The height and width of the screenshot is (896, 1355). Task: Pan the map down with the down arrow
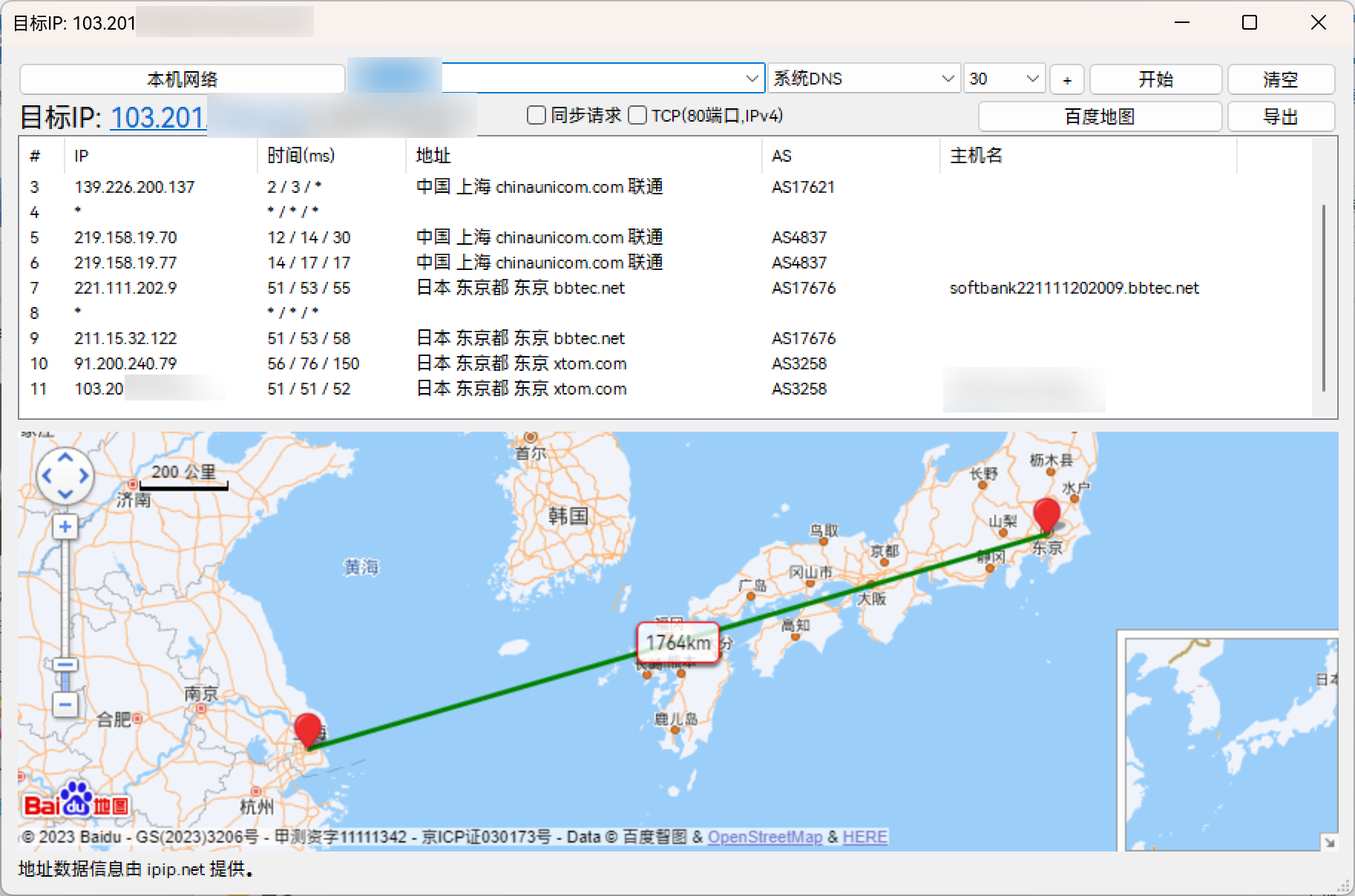tap(65, 494)
